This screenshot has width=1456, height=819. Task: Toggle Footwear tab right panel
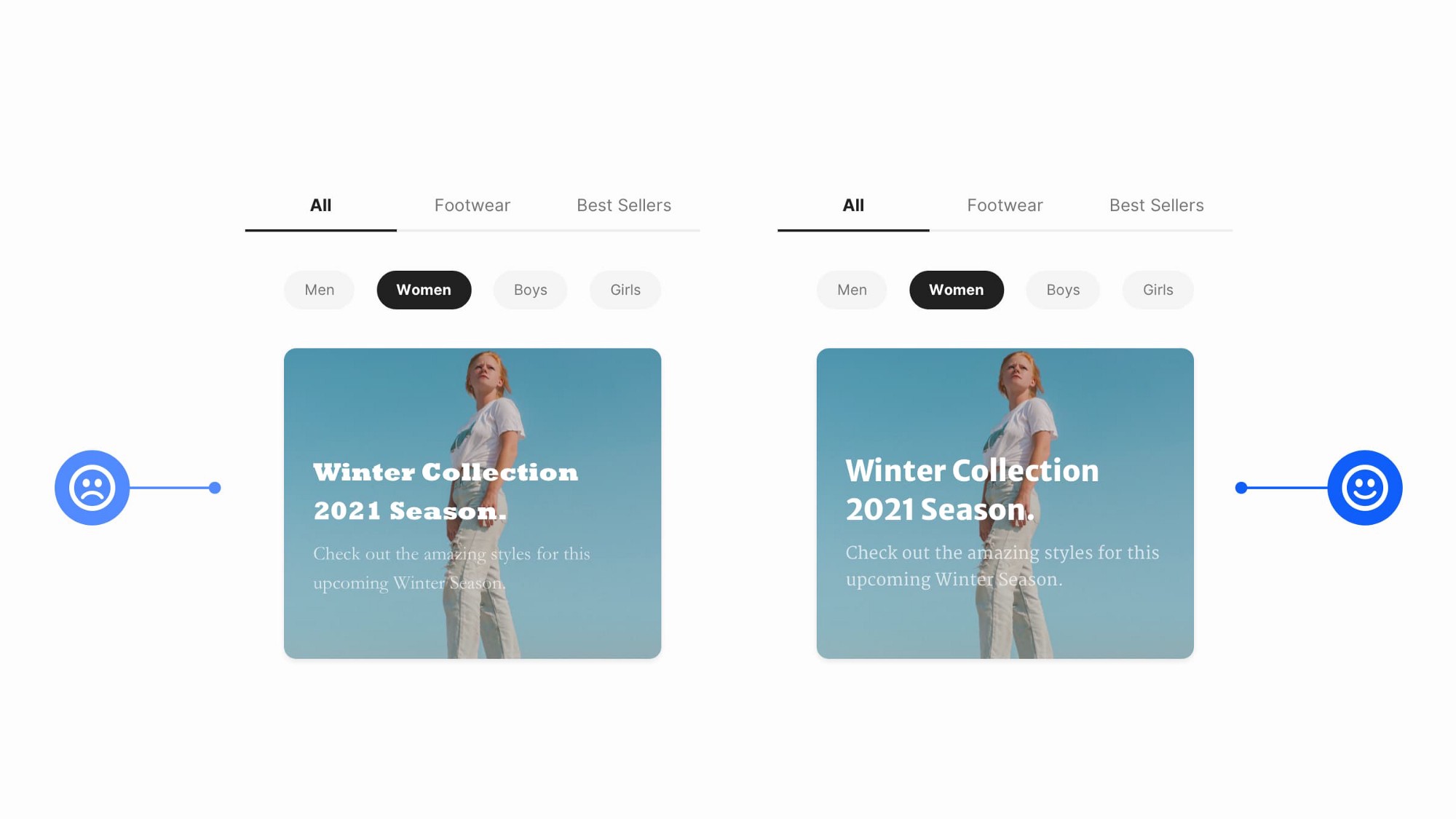1005,206
